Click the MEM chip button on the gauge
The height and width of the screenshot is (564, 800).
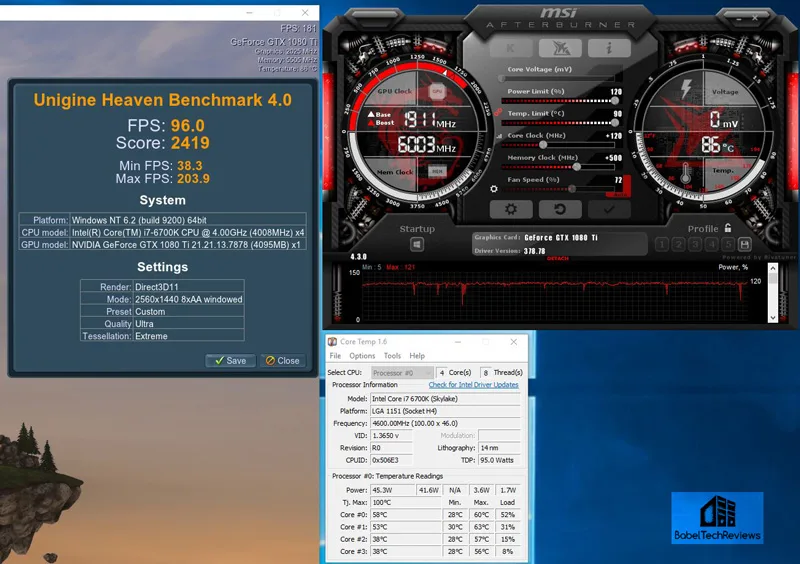(437, 171)
